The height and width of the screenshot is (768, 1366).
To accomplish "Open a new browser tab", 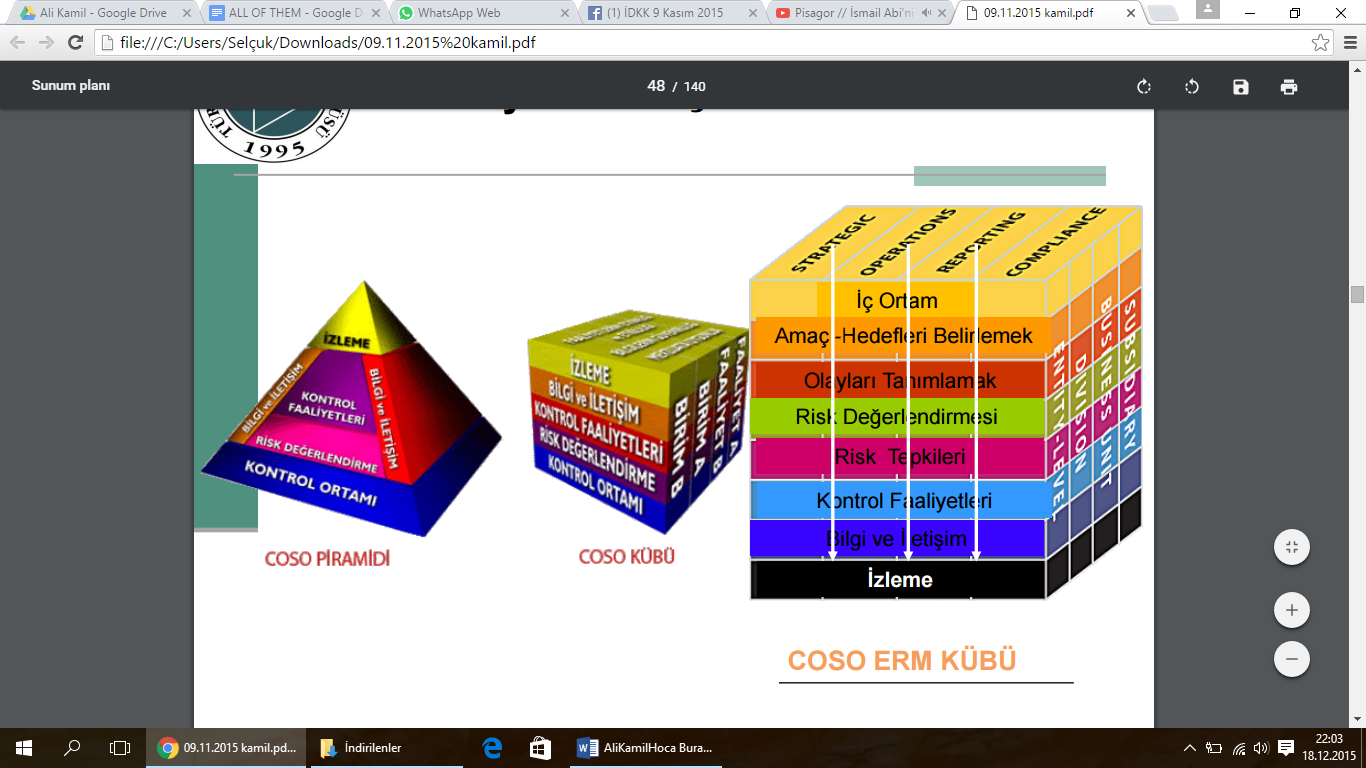I will (1164, 14).
